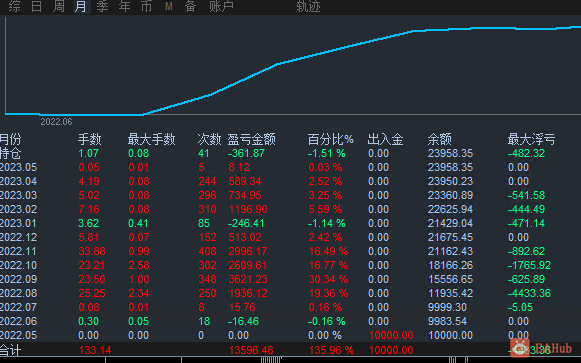Click the 135.96 % total percentage
Viewport: 581px width, 363px height.
pyautogui.click(x=331, y=350)
